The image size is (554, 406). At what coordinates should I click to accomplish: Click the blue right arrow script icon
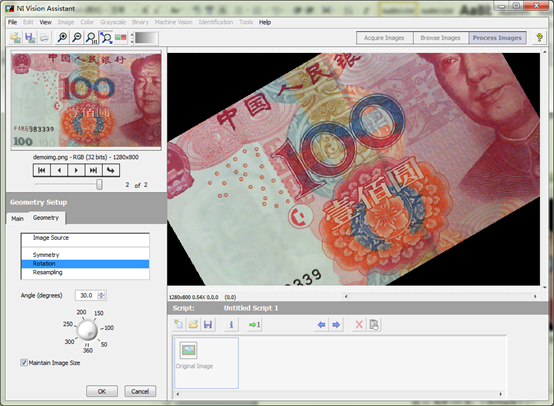(336, 324)
